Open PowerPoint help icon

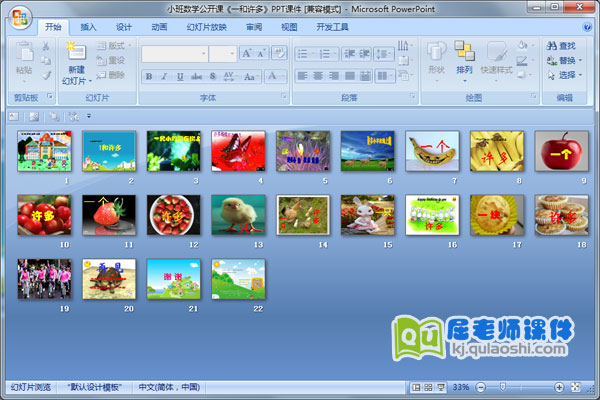pyautogui.click(x=587, y=27)
